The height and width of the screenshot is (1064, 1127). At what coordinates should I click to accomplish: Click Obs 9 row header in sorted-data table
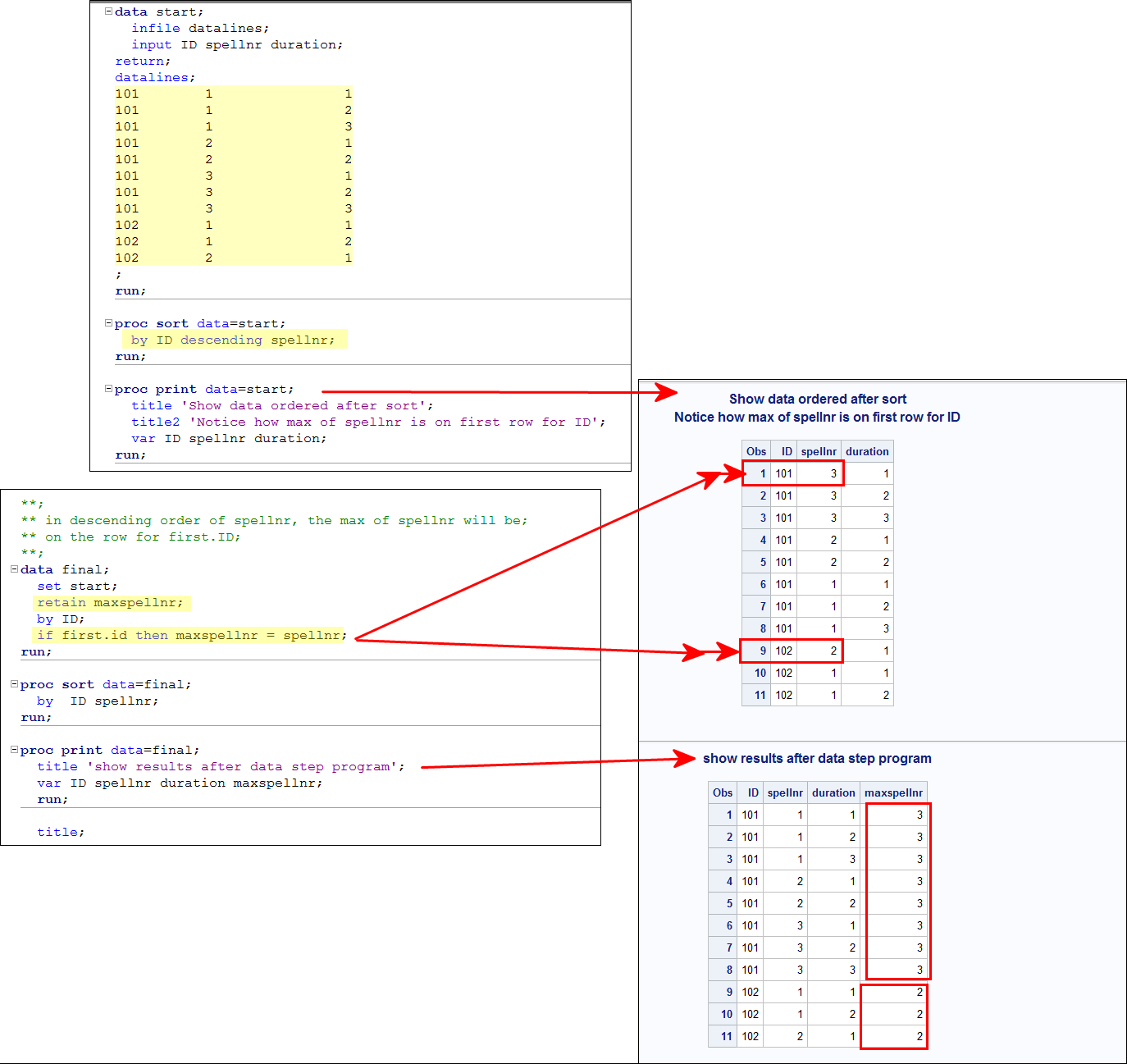tap(756, 651)
